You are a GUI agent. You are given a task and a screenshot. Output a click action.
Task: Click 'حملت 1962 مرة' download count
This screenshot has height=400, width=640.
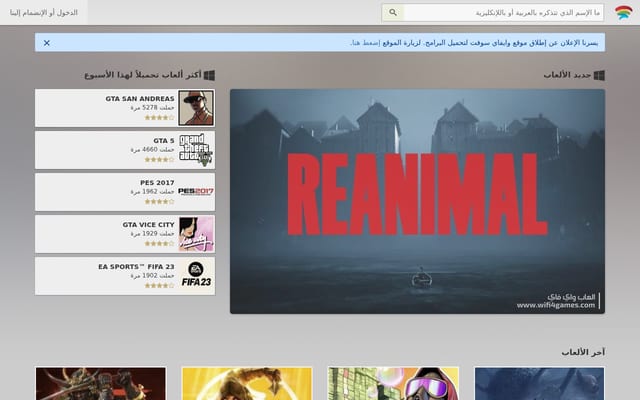152,191
